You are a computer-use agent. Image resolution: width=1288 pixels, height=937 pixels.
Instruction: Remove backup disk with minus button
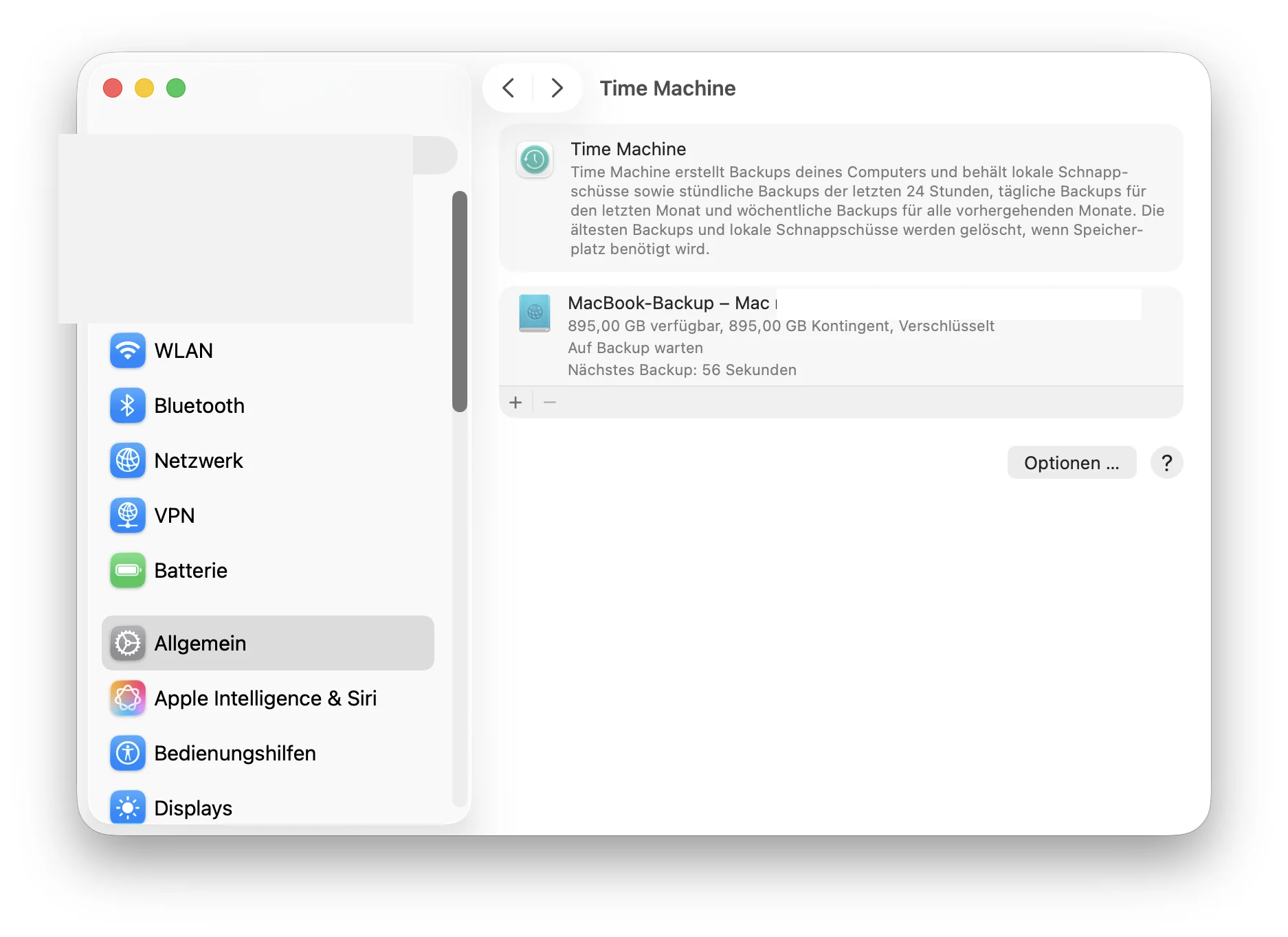tap(550, 403)
